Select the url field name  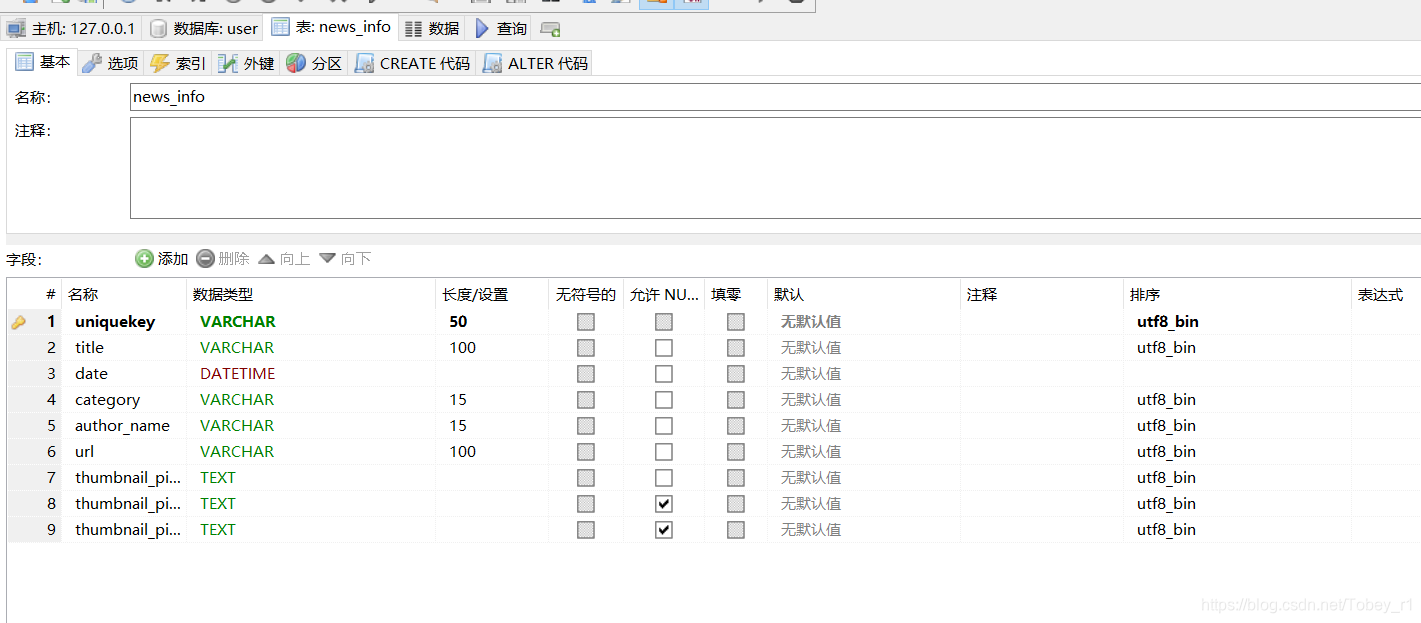85,452
